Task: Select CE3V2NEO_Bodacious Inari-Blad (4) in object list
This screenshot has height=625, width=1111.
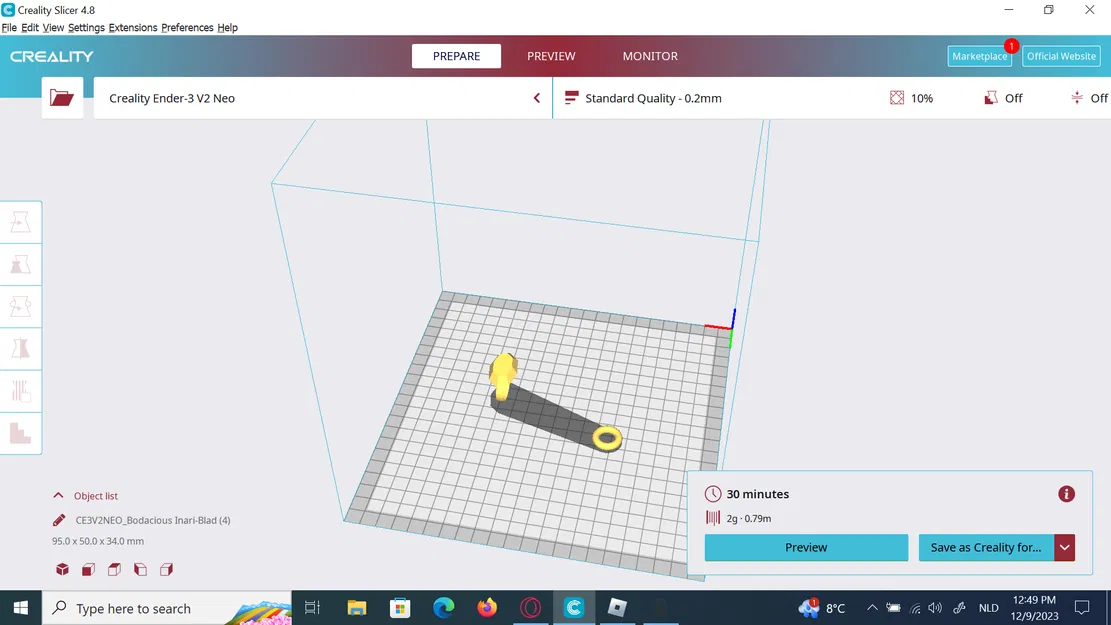Action: tap(153, 520)
